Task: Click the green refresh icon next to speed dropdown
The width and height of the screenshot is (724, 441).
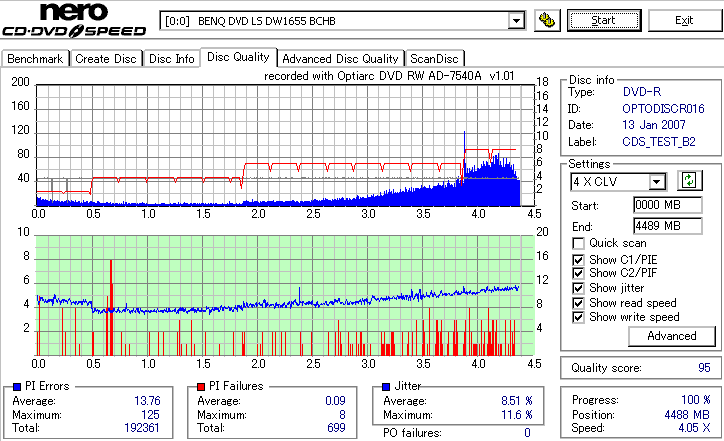Action: [x=689, y=181]
